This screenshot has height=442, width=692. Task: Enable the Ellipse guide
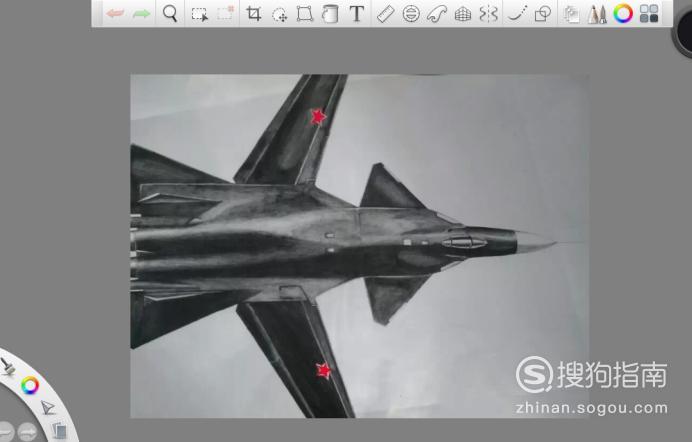[x=411, y=14]
